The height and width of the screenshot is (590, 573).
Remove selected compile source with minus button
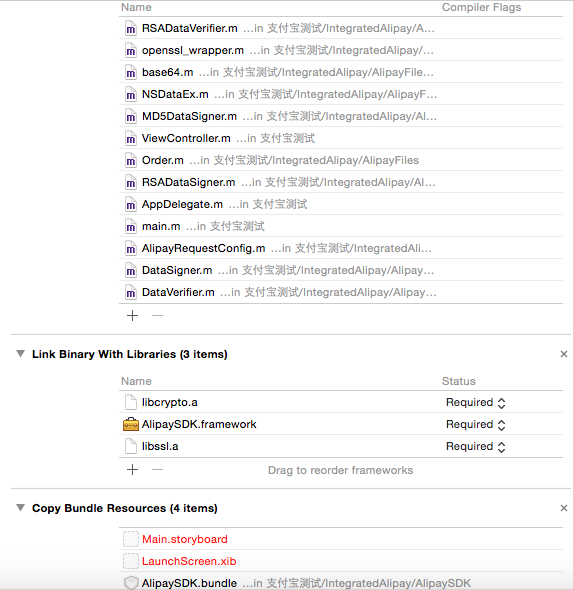click(157, 315)
